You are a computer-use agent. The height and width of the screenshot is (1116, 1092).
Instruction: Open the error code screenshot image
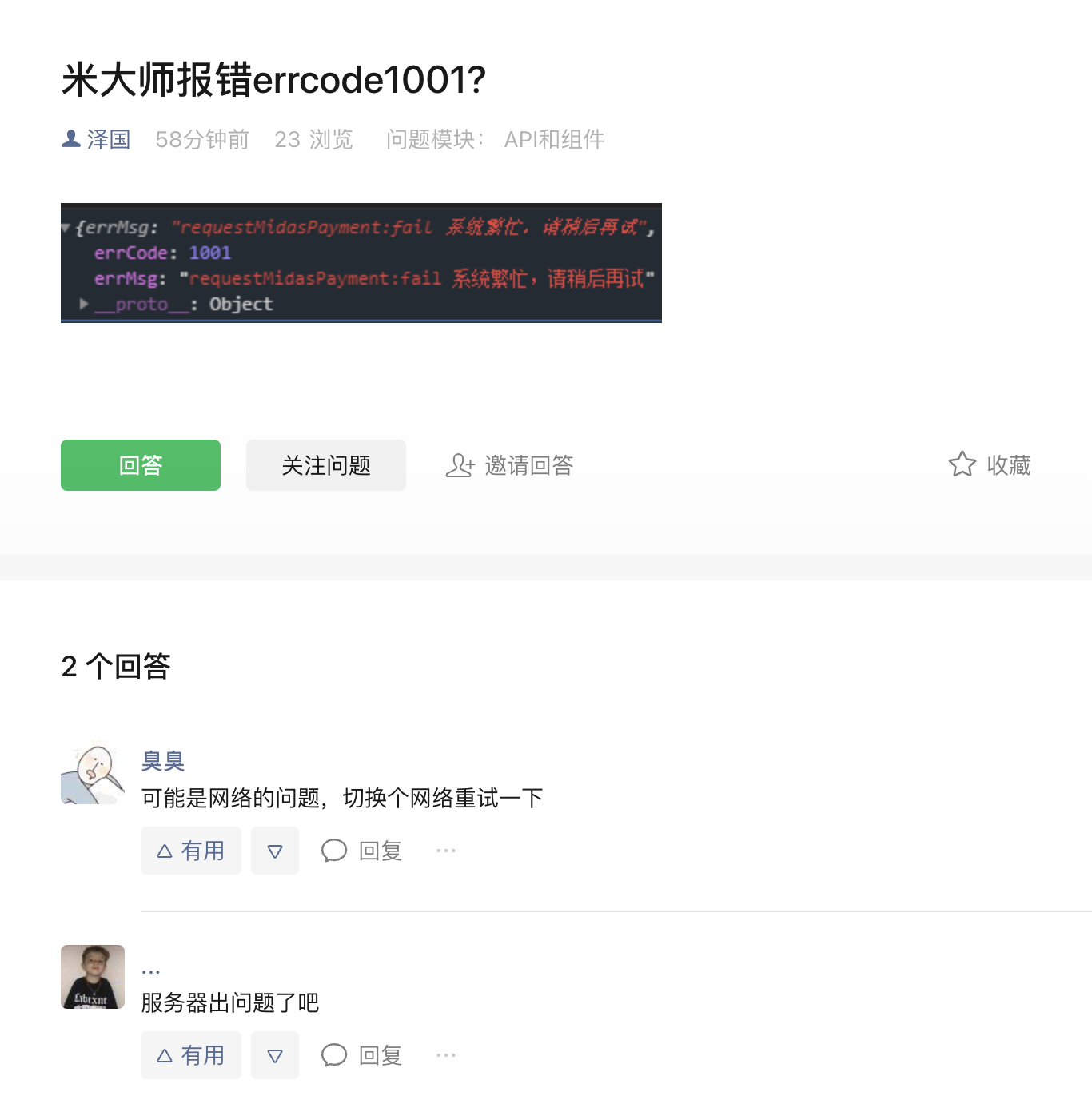[361, 263]
